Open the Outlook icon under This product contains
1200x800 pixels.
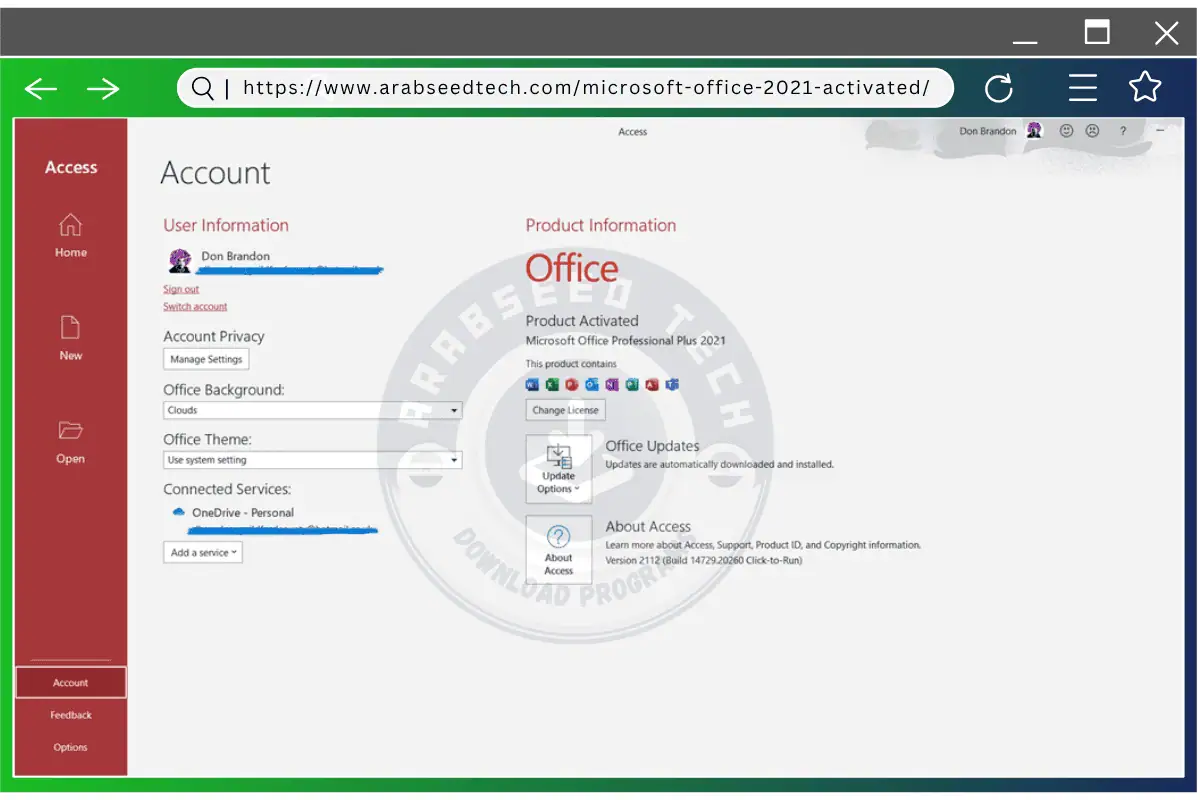coord(592,384)
